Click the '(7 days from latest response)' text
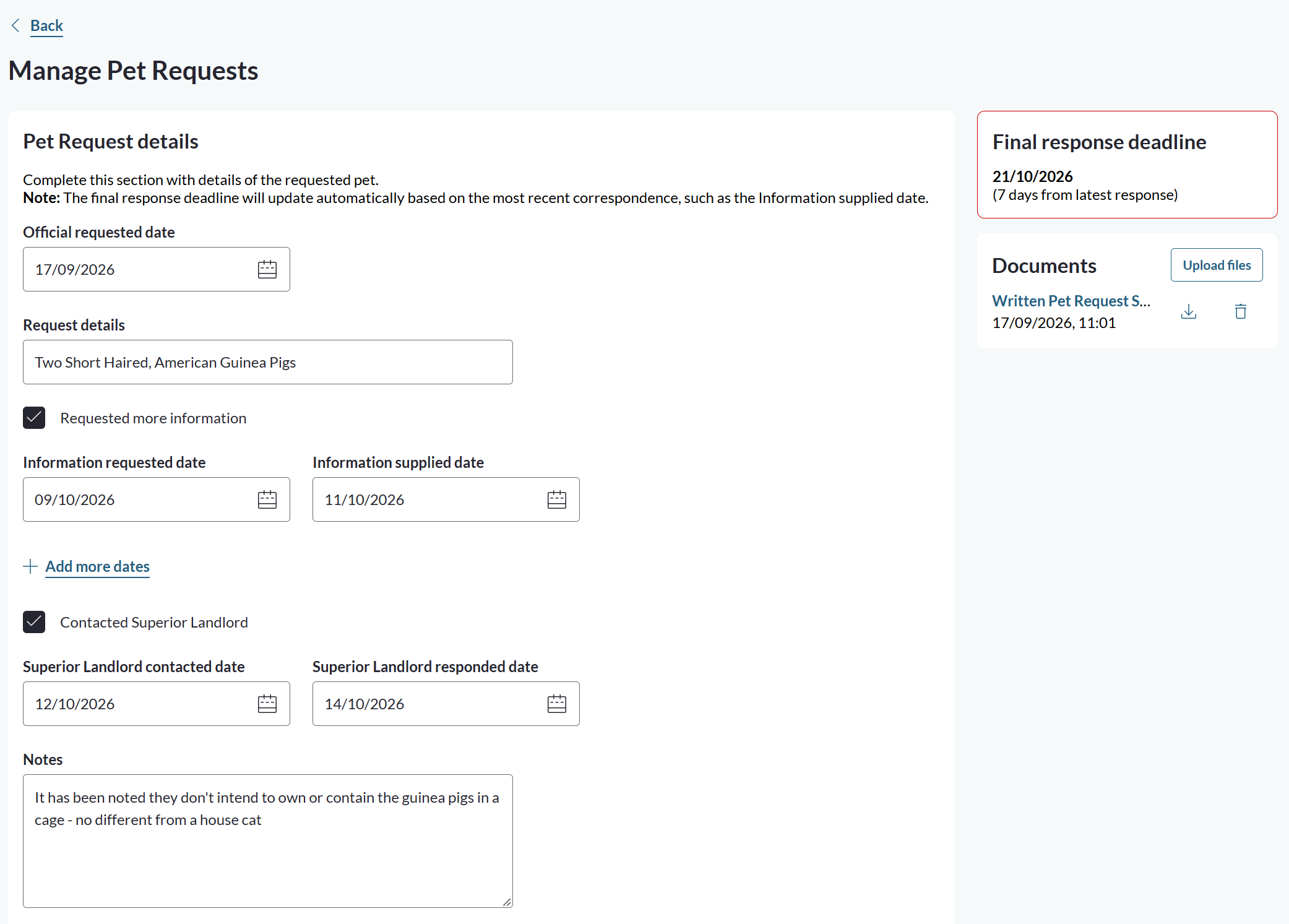The image size is (1289, 924). tap(1085, 195)
